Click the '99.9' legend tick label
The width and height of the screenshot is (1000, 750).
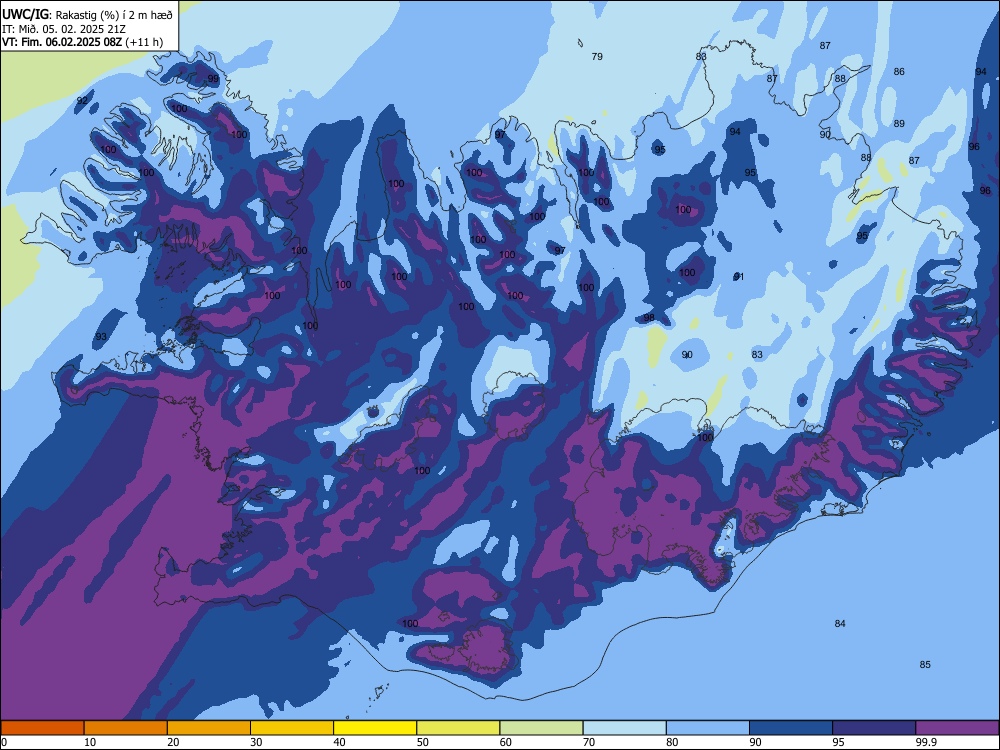coord(925,742)
